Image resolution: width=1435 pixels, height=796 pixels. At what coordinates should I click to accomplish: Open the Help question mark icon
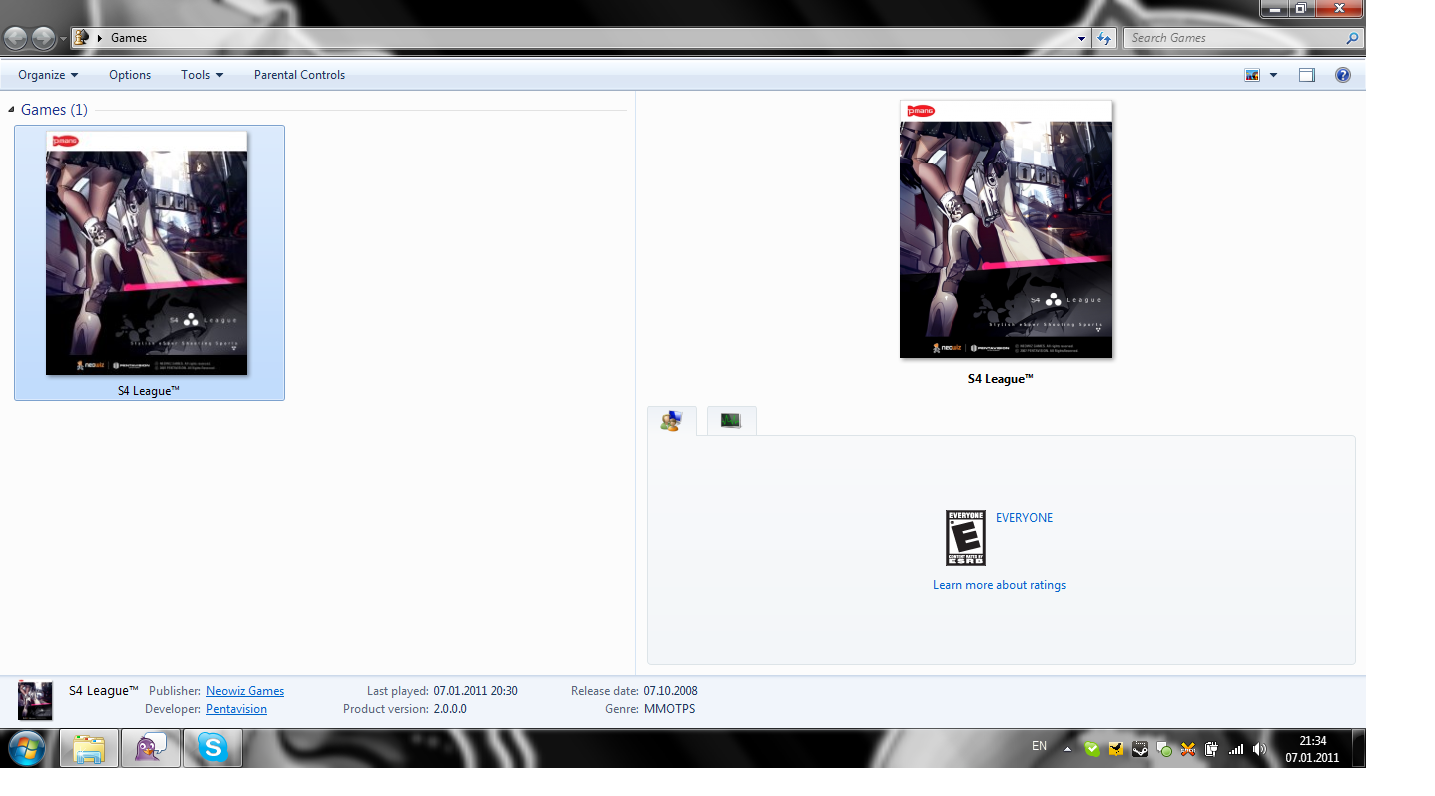click(x=1343, y=75)
